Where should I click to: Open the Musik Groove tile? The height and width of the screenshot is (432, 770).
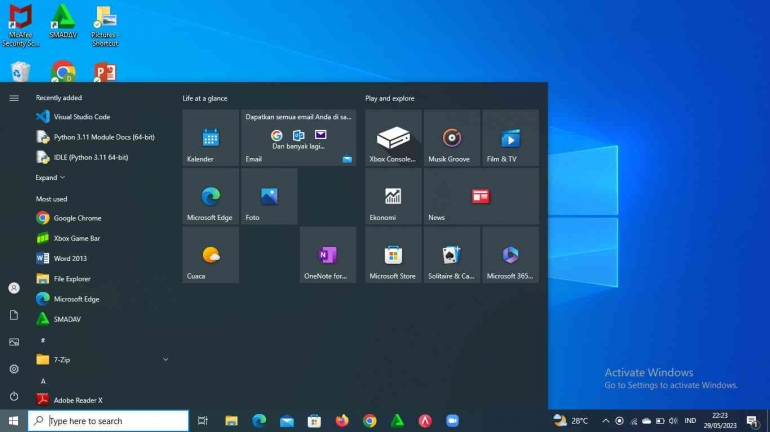tap(452, 138)
